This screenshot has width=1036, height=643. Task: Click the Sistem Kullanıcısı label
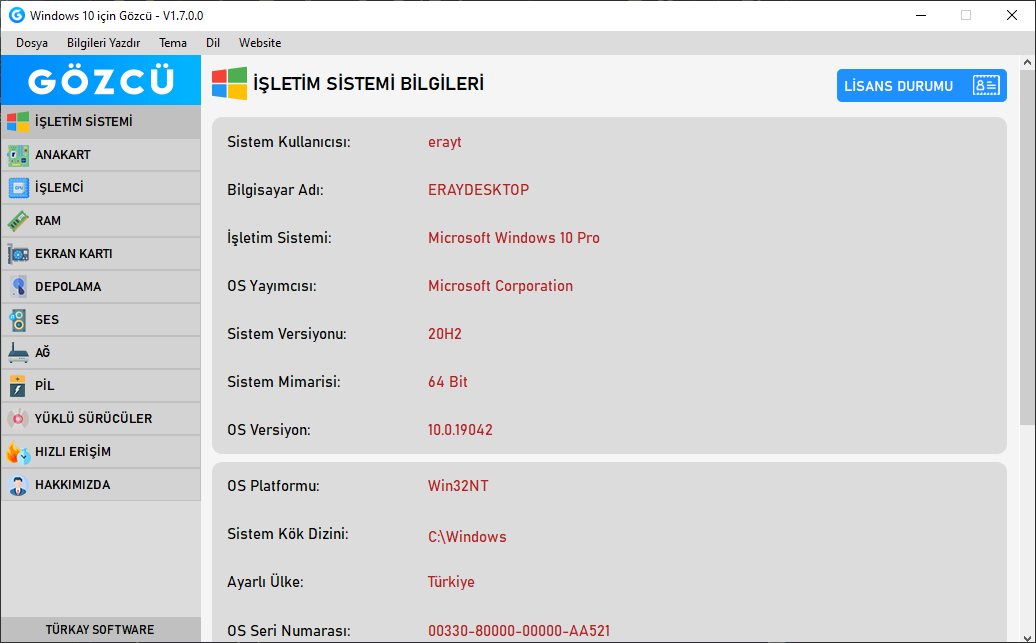click(x=289, y=142)
